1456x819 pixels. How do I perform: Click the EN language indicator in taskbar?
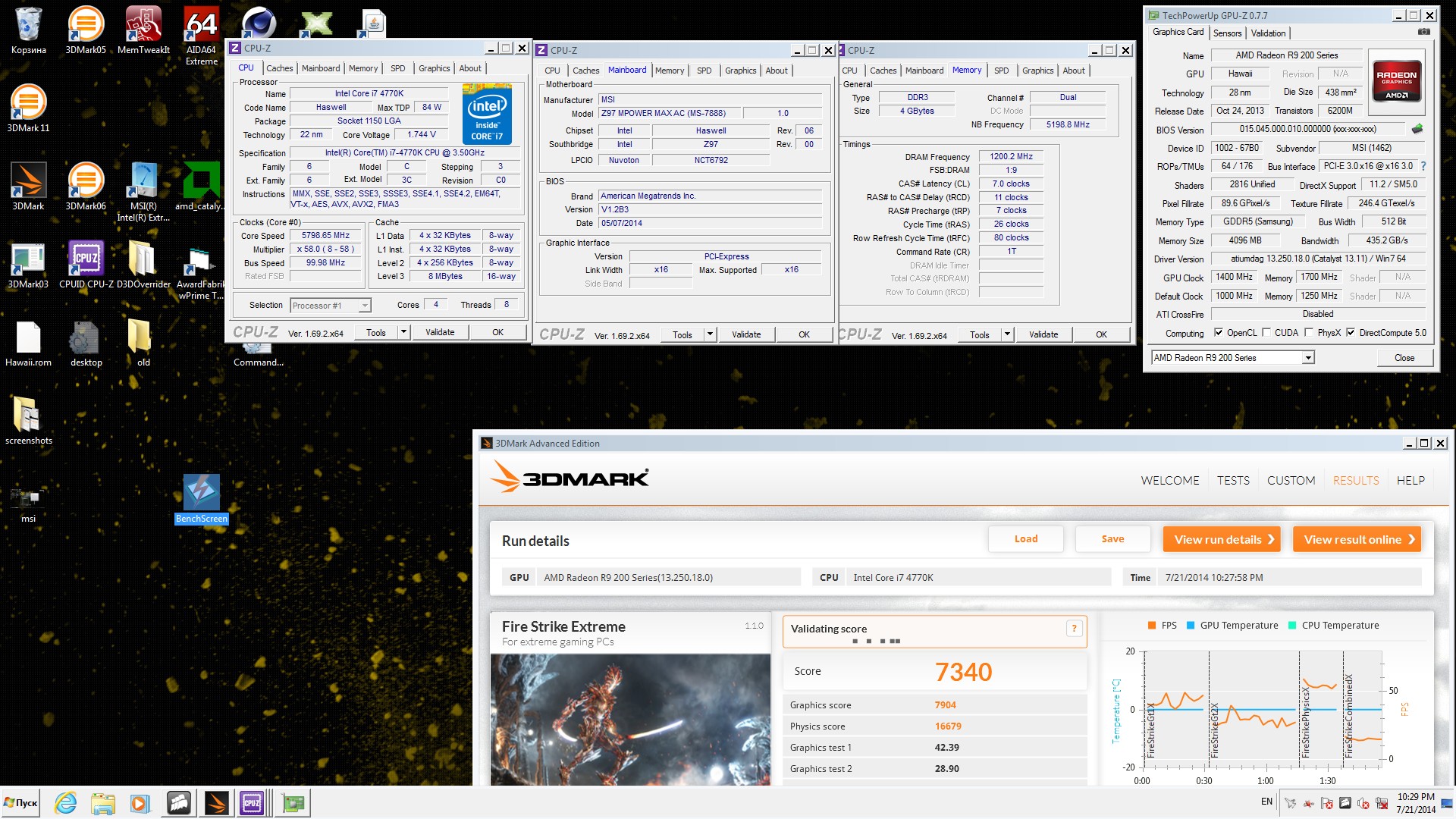pos(1266,802)
